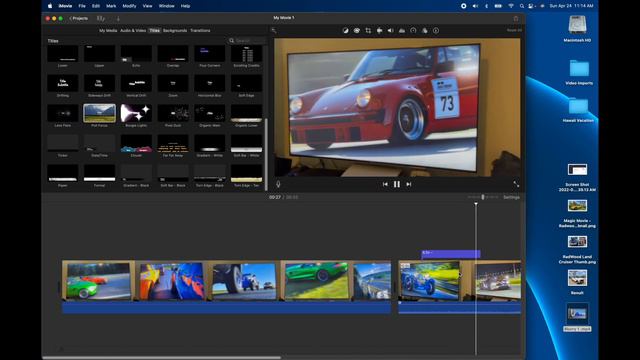The height and width of the screenshot is (360, 640).
Task: Select the Gradient - White title
Action: pyautogui.click(x=209, y=143)
